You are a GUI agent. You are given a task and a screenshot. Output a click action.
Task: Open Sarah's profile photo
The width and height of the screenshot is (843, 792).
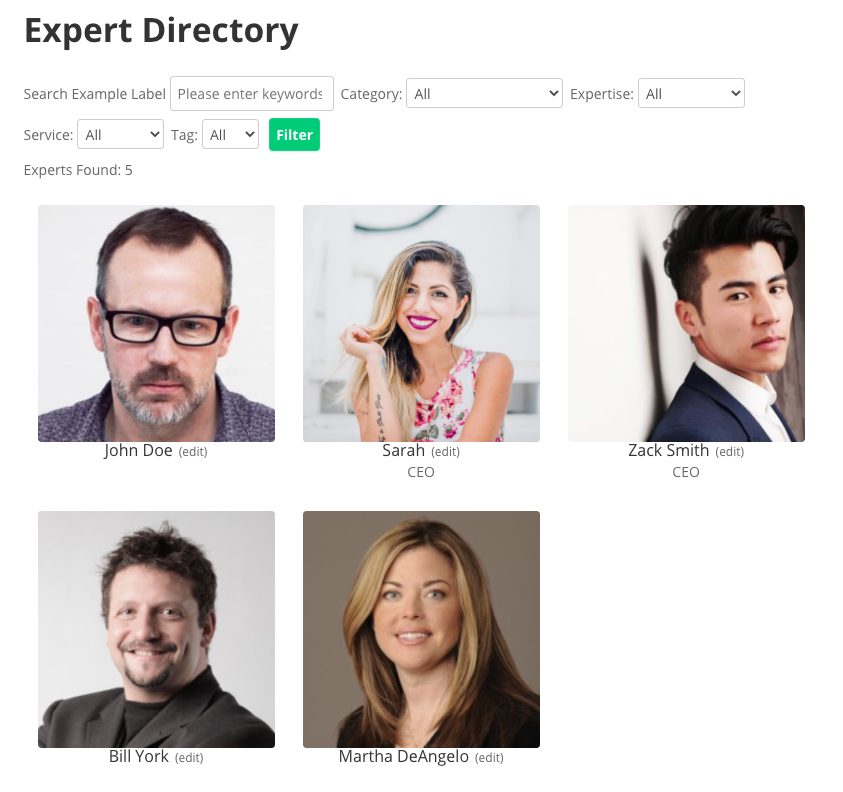tap(421, 323)
